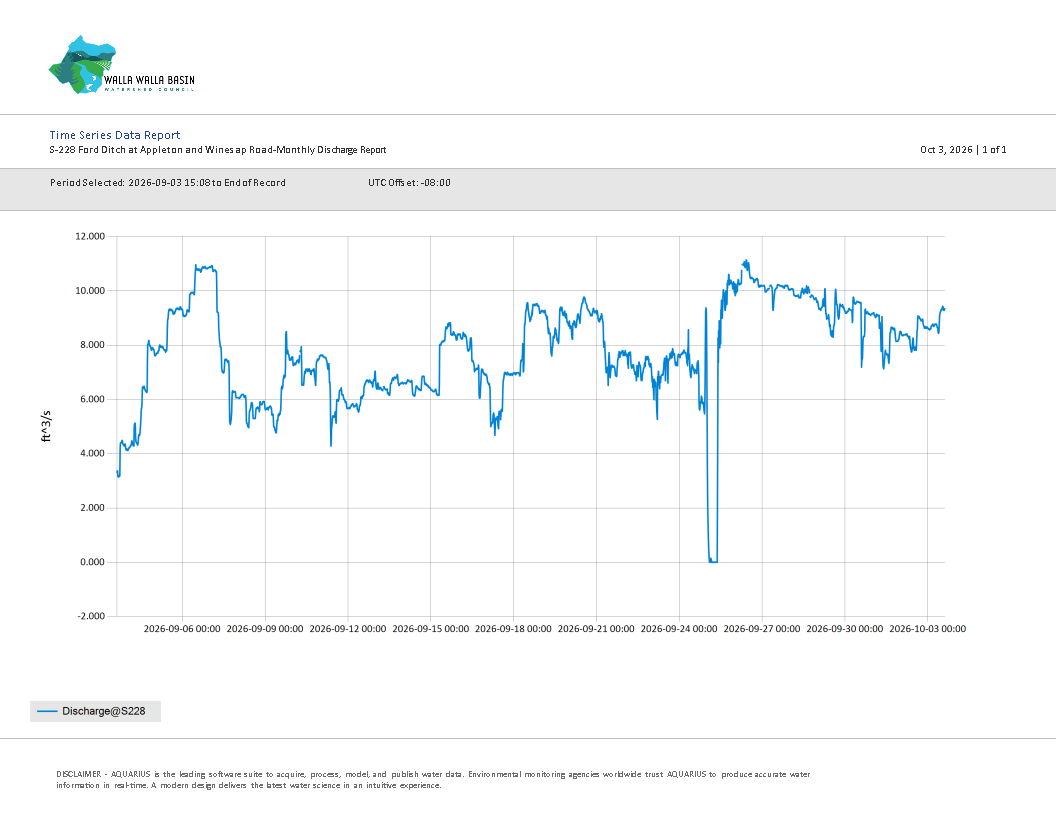
Task: Click the 4.000 y-axis value
Action: pos(93,453)
